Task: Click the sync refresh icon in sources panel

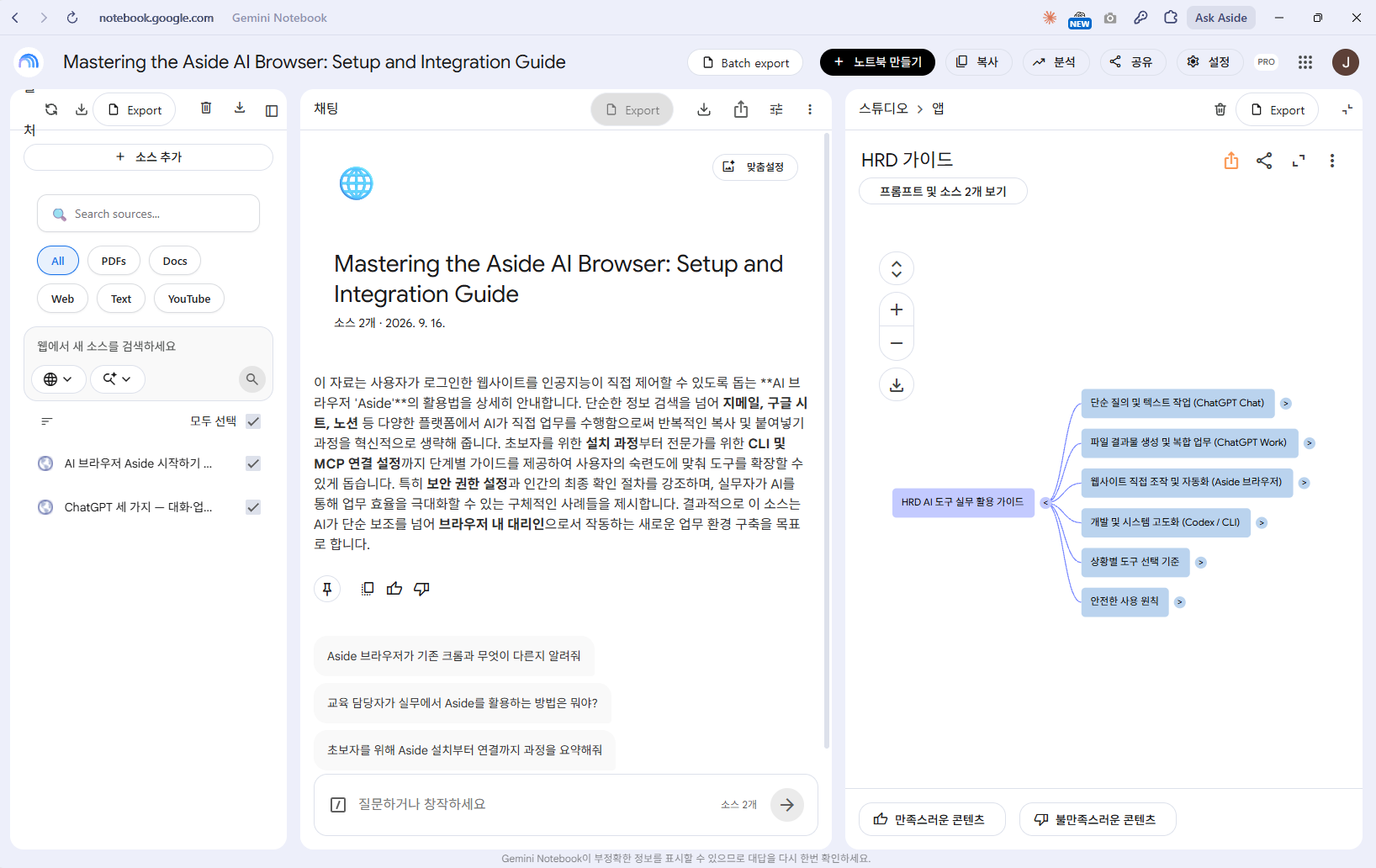Action: point(51,109)
